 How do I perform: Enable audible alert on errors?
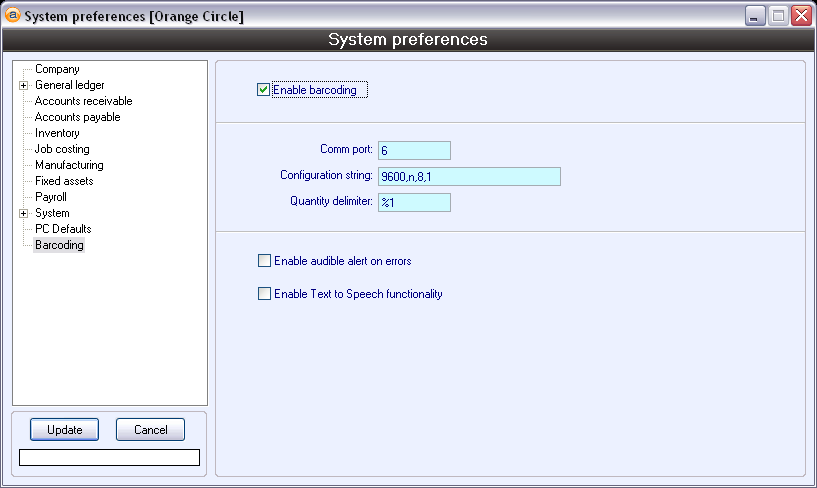click(x=264, y=261)
